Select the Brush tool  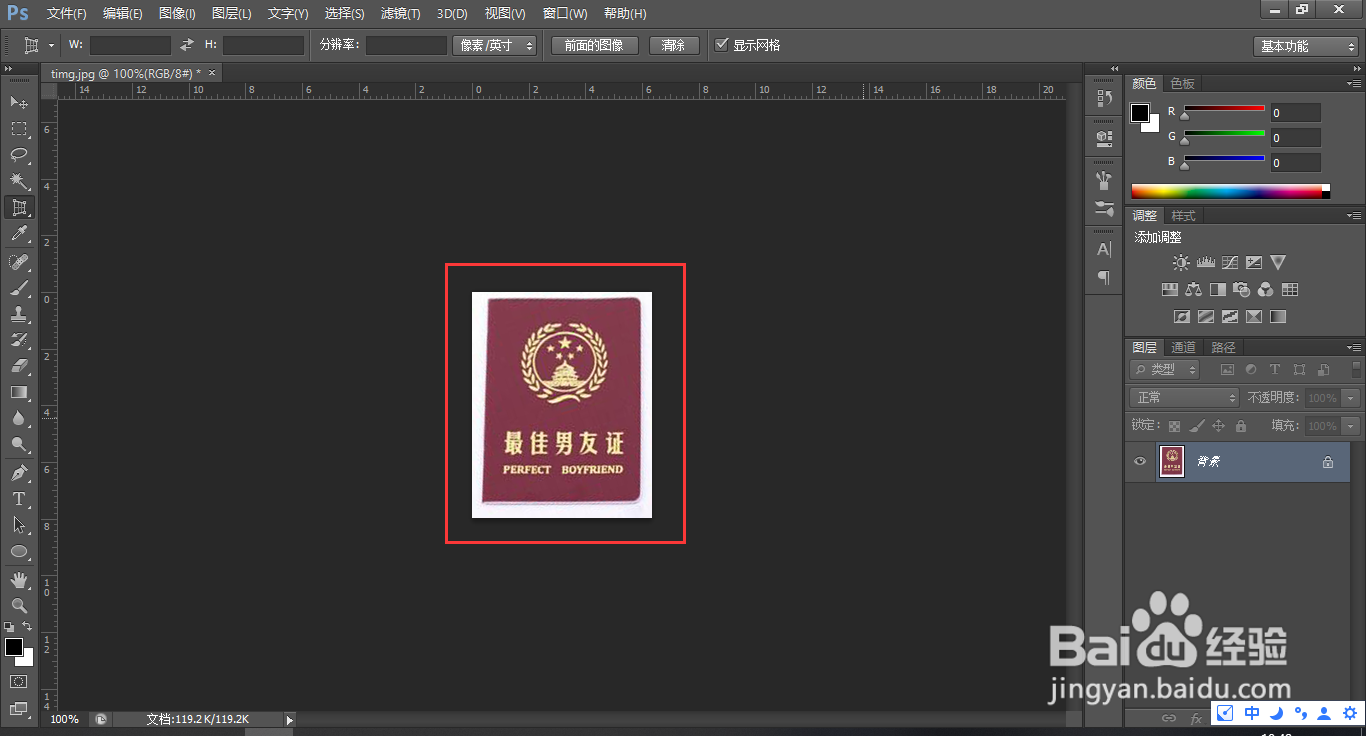[x=19, y=288]
